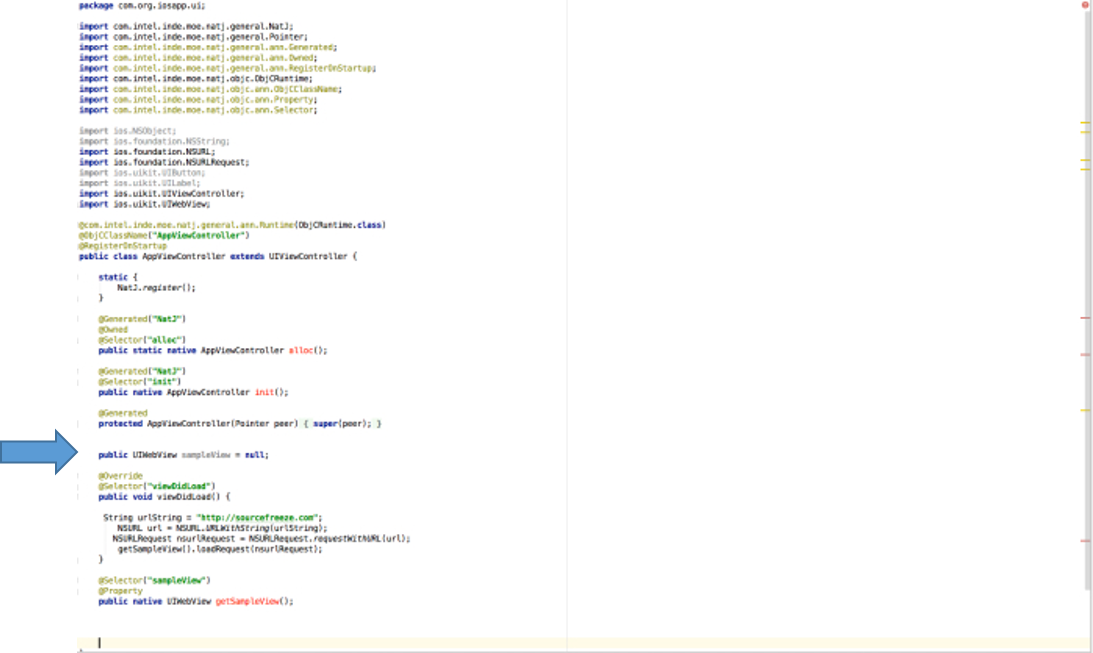The width and height of the screenshot is (1093, 653).
Task: Click the @Override annotation
Action: coord(121,476)
